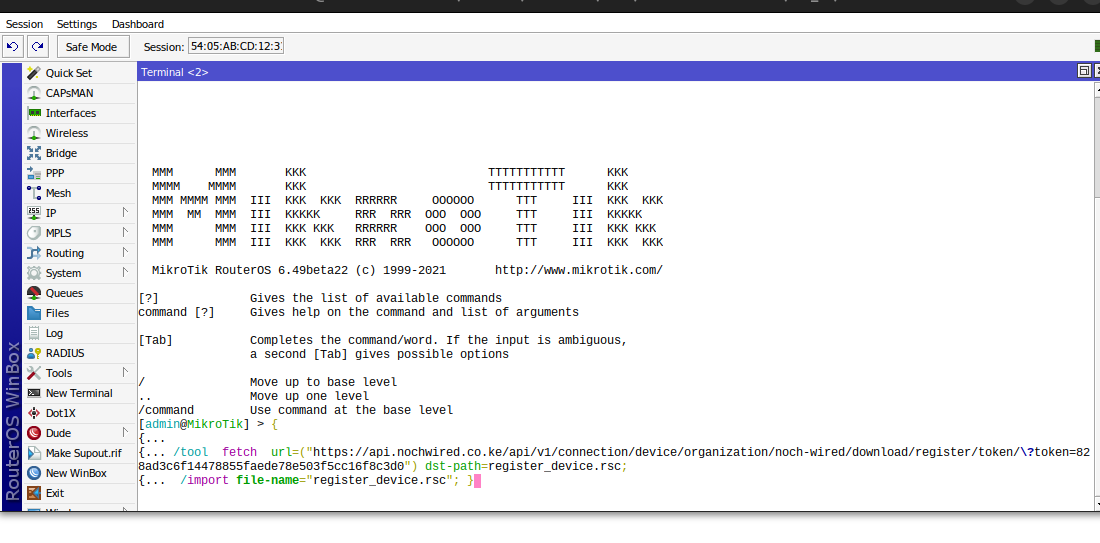Open the Session menu
This screenshot has height=543, width=1100.
click(x=25, y=24)
